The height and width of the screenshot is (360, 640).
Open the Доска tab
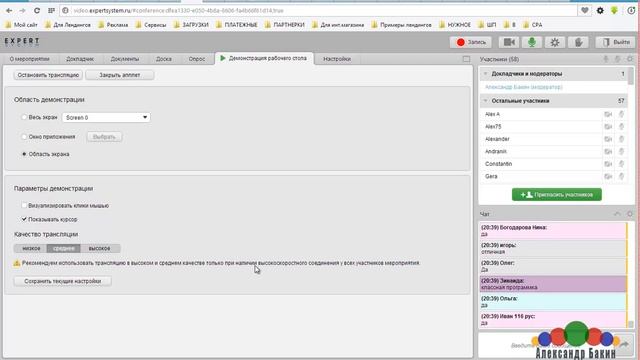164,59
